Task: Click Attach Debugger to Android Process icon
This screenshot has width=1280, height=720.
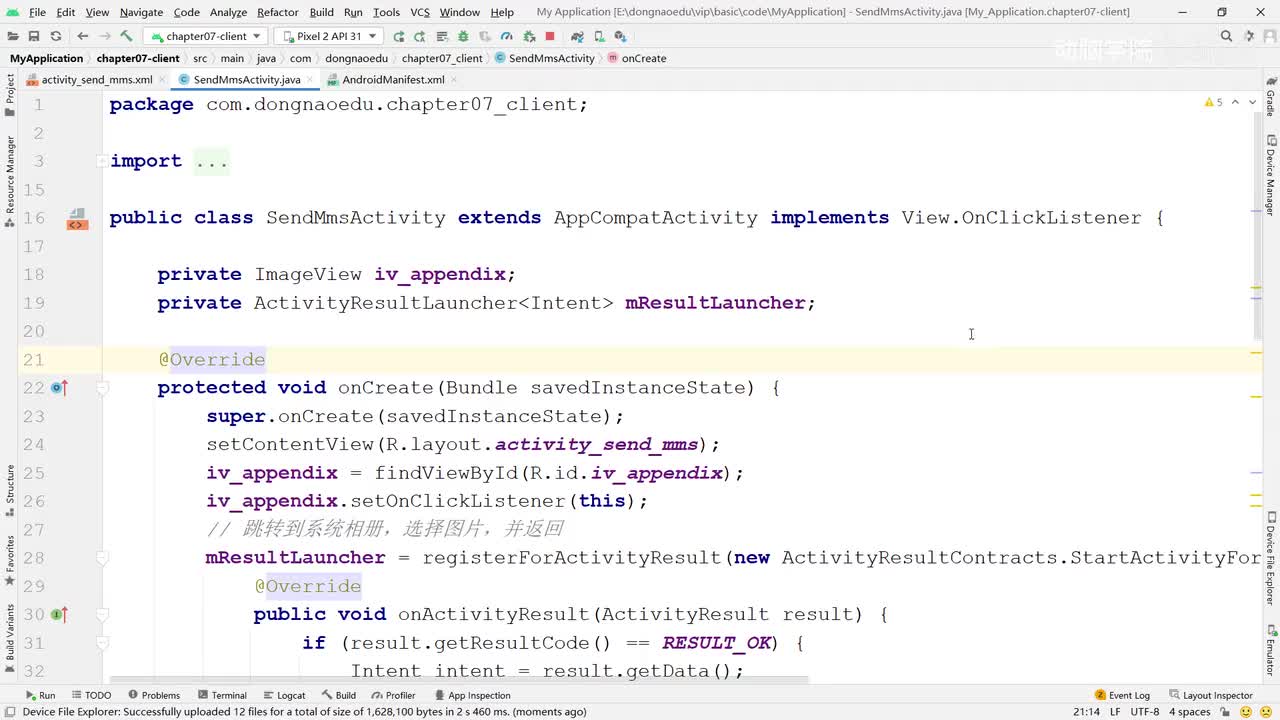Action: pos(528,36)
